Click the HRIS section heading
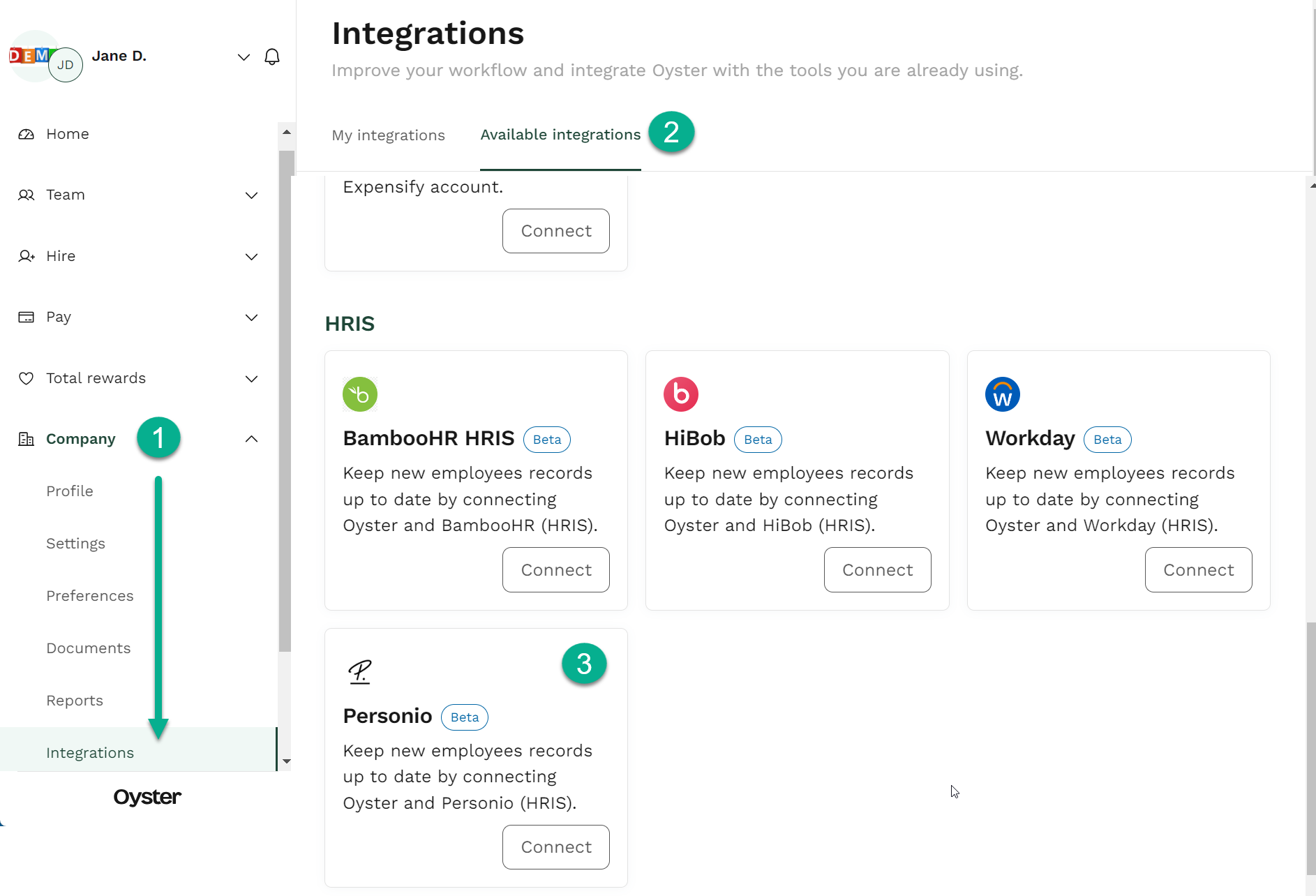 [x=350, y=324]
